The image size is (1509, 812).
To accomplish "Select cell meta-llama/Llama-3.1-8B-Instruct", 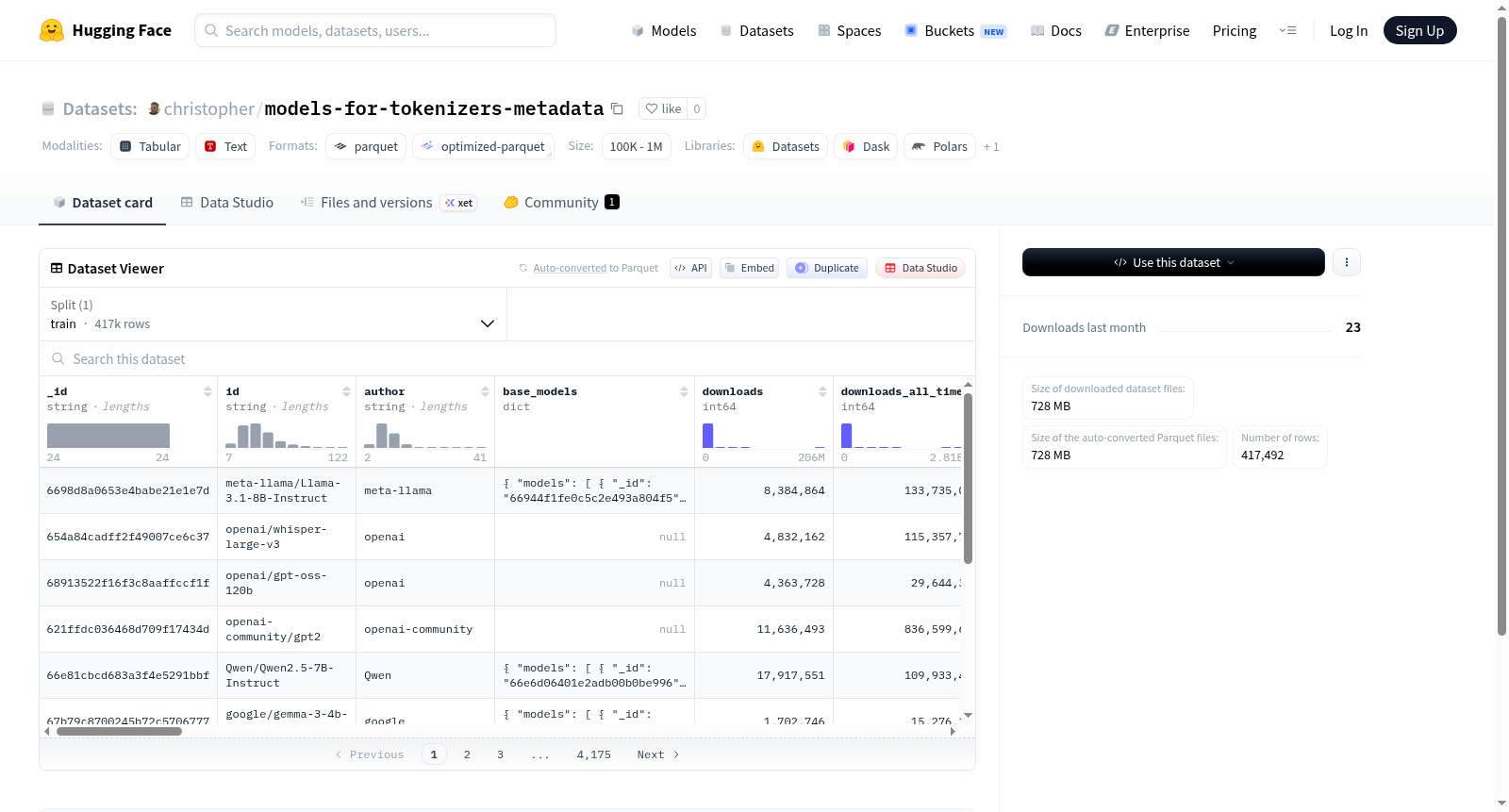I will [287, 490].
